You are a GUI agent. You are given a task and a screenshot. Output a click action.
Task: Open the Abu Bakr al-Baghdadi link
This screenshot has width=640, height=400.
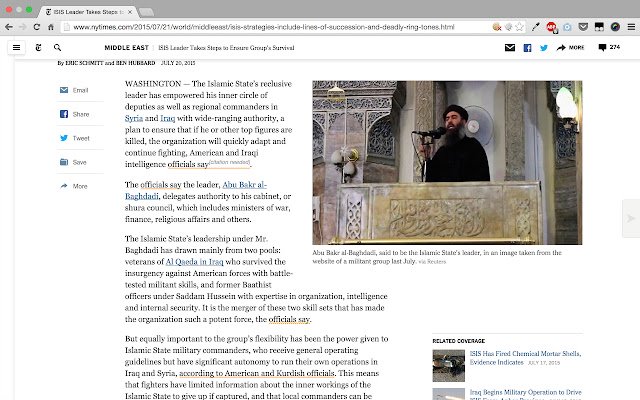click(196, 191)
